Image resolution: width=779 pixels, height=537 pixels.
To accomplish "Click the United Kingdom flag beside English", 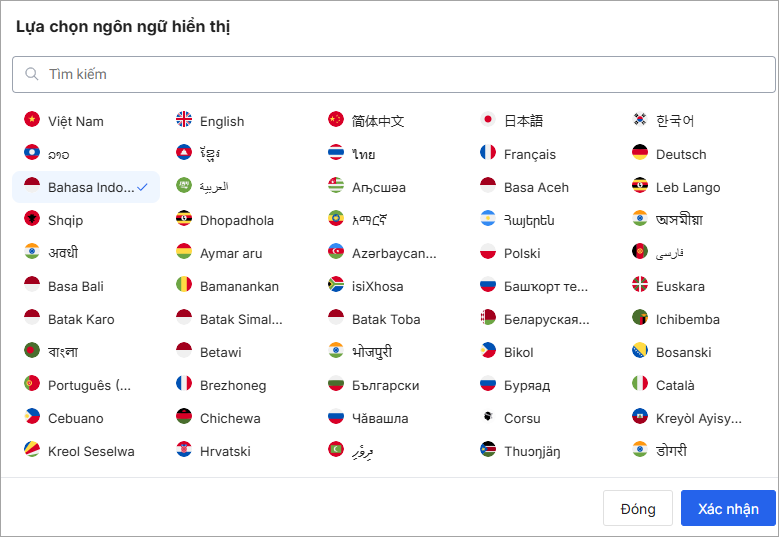I will pos(184,119).
